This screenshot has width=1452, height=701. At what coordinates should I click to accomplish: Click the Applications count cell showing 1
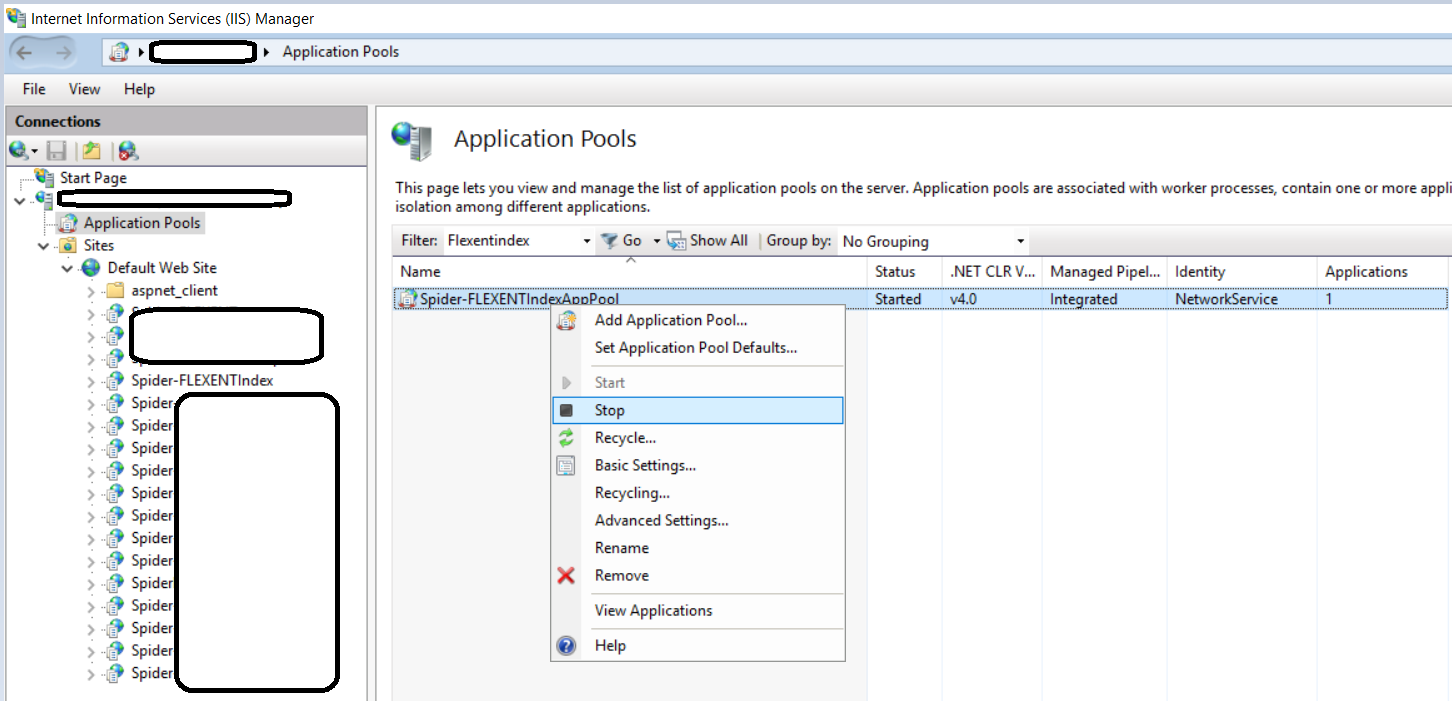pos(1329,299)
